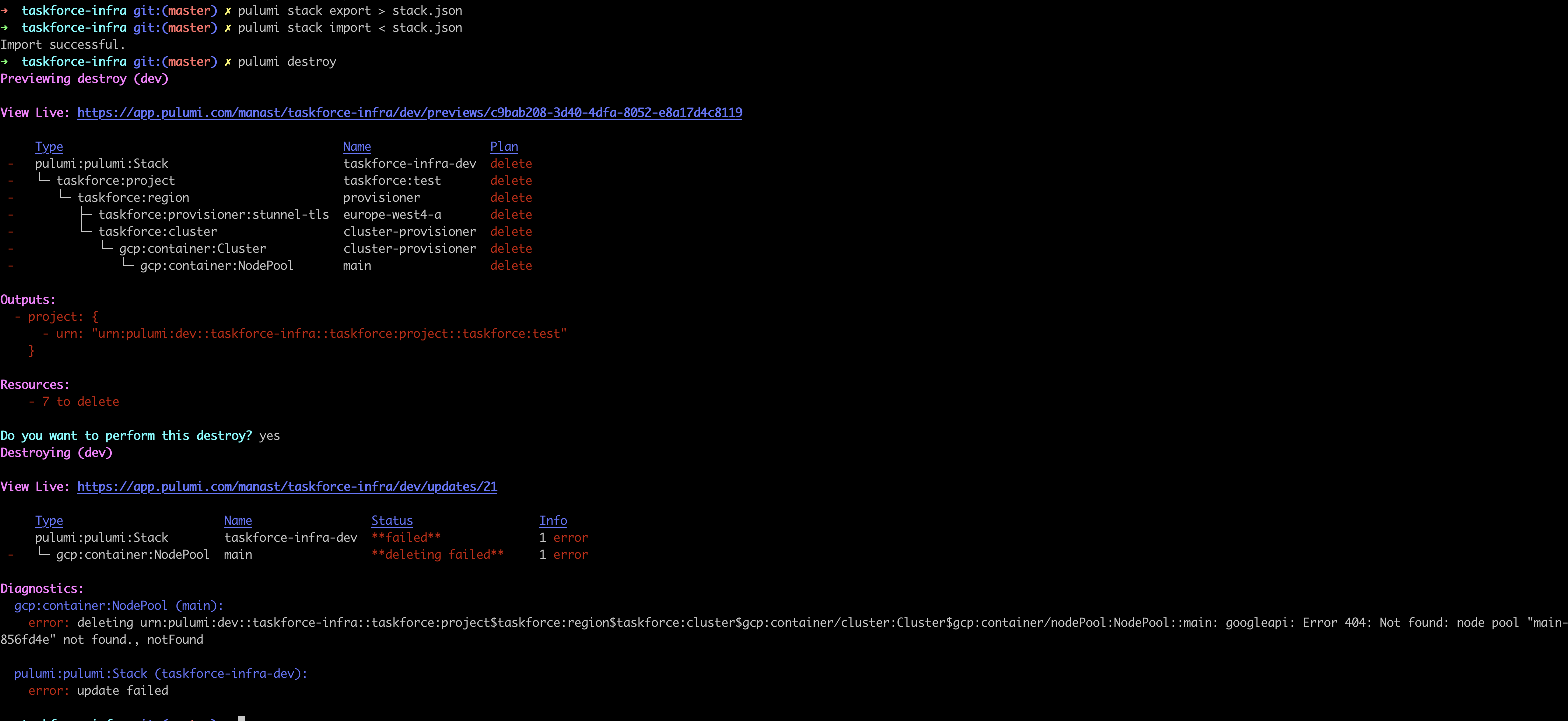Click 'pulumi:pulumi:Stack (taskforce-infra-dev):' diagnostic label
This screenshot has height=721, width=1568.
click(x=161, y=673)
